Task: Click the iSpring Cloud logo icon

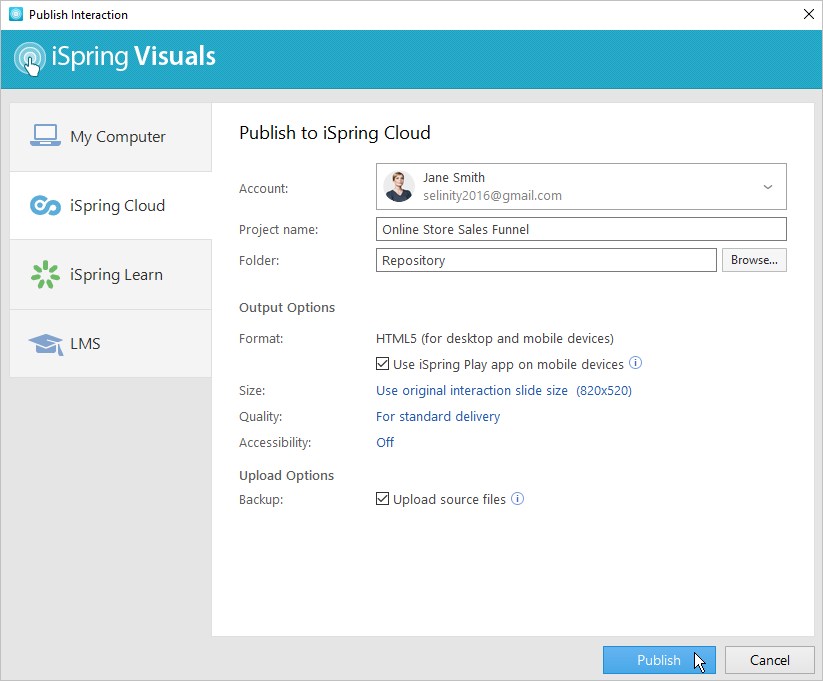Action: point(45,205)
